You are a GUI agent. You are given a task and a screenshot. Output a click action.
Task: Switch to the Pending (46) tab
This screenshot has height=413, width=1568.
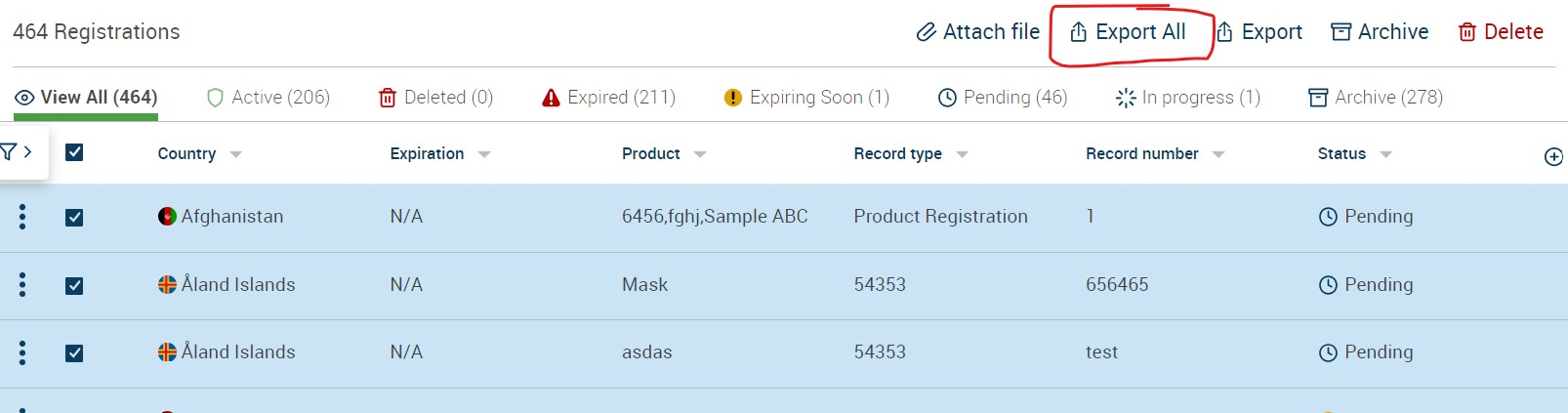pyautogui.click(x=1003, y=98)
